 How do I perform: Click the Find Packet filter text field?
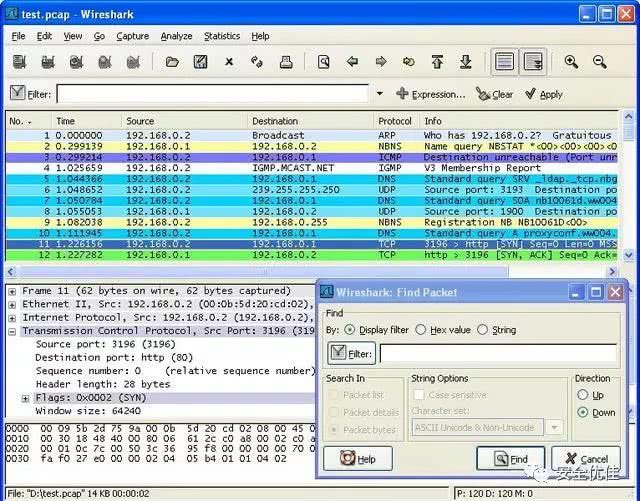(498, 354)
